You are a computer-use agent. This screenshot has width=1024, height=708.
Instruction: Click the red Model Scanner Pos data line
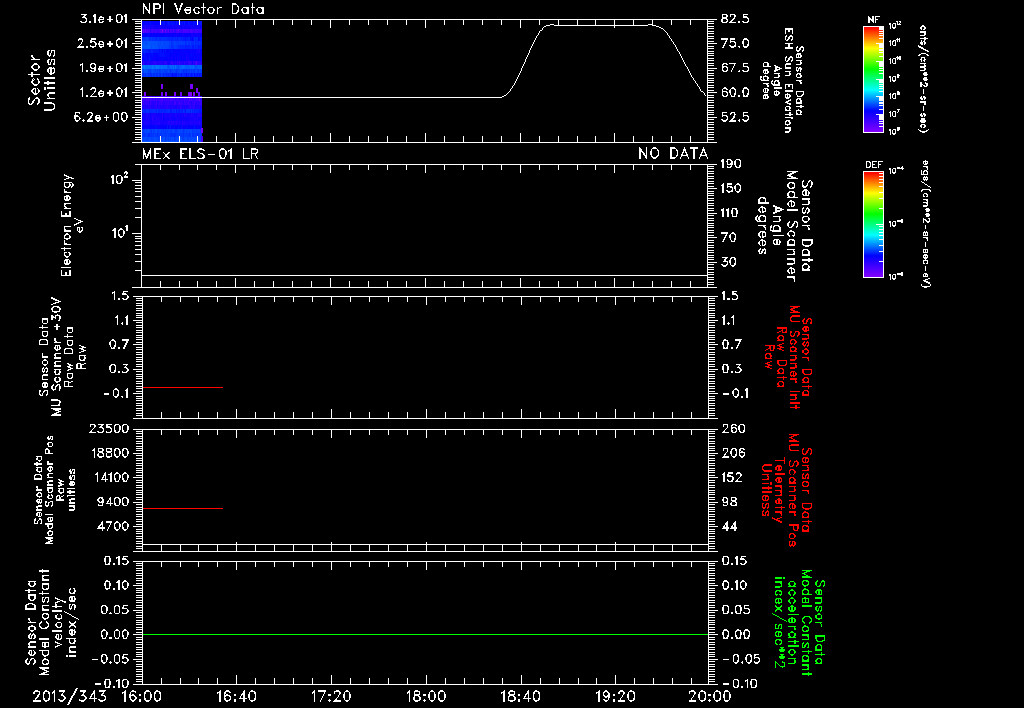[x=182, y=508]
